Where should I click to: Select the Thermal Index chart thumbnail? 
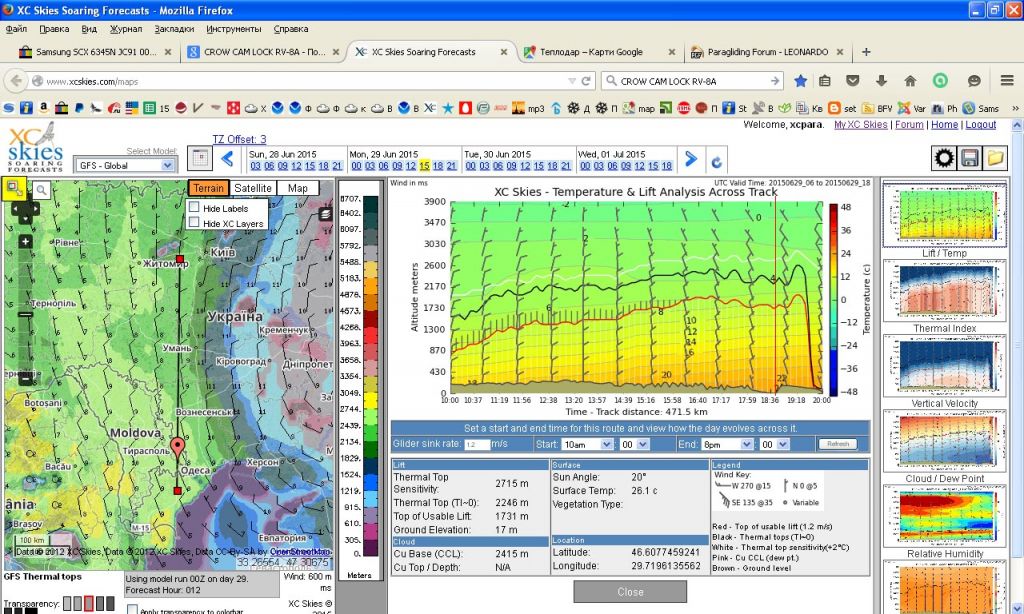pyautogui.click(x=944, y=292)
